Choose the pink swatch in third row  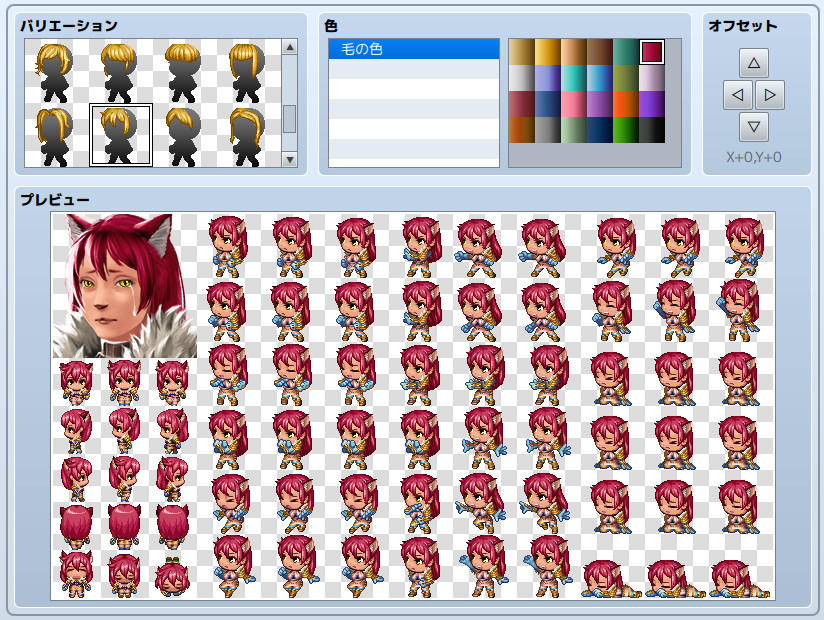pyautogui.click(x=573, y=104)
